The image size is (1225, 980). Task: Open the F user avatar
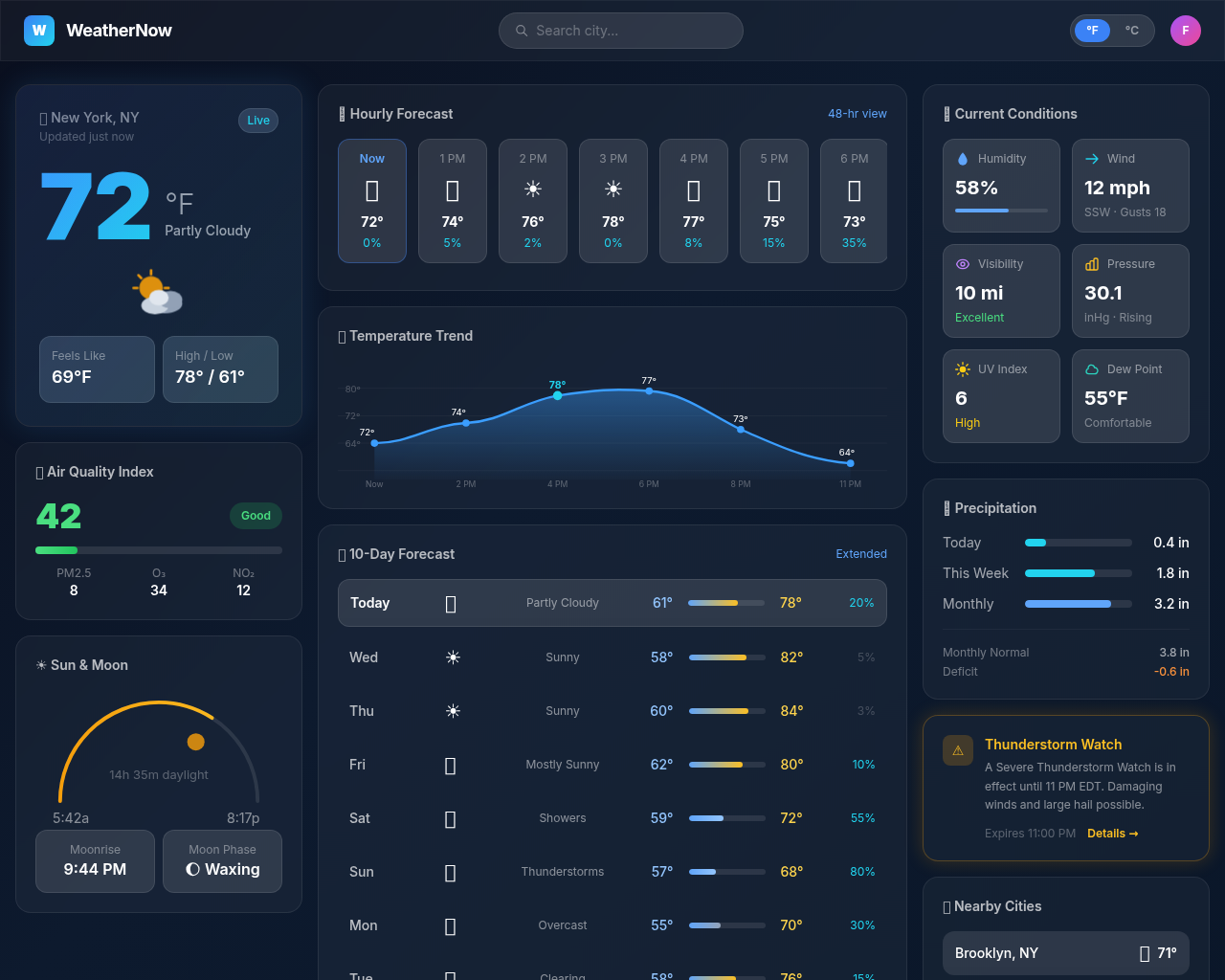(x=1186, y=31)
